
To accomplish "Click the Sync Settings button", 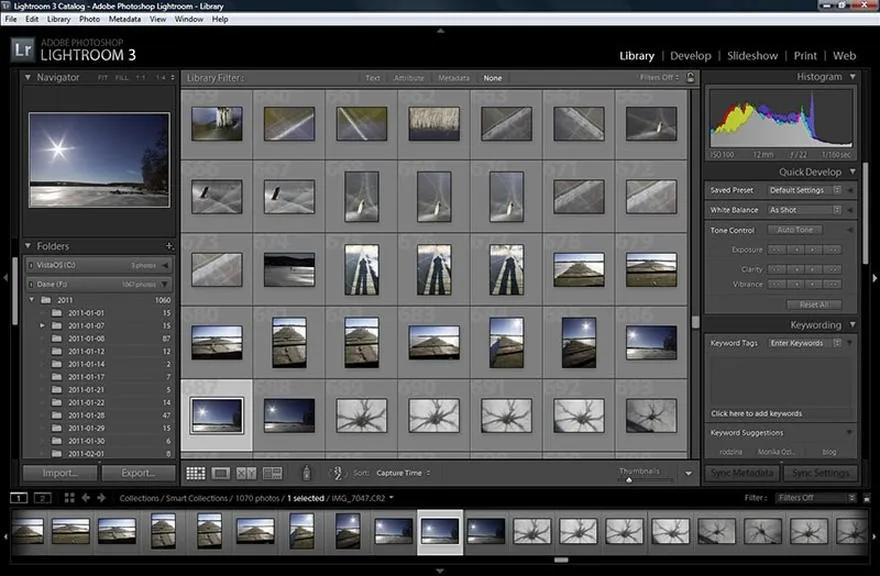I will coord(821,473).
